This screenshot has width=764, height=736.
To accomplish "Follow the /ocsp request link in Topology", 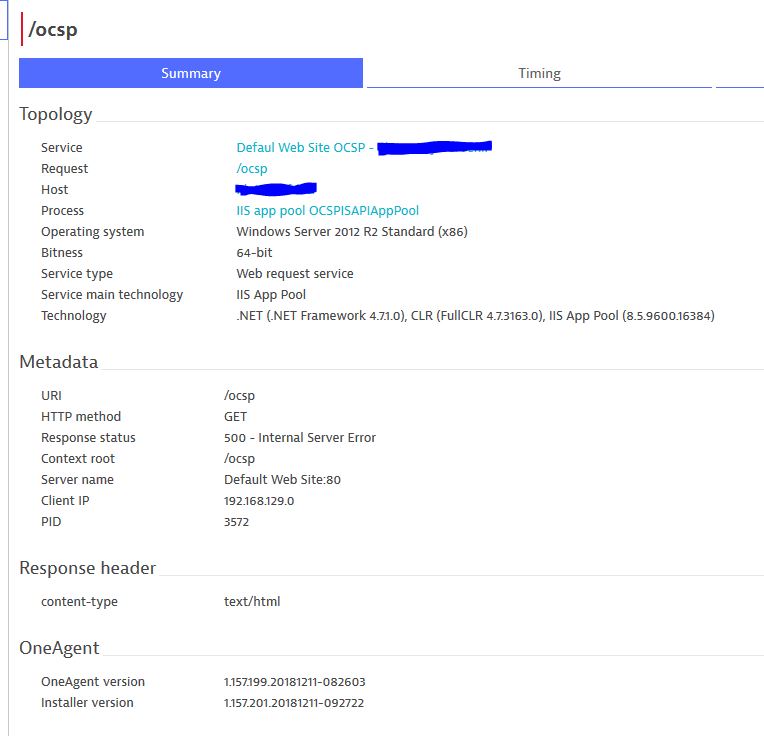I will (252, 169).
